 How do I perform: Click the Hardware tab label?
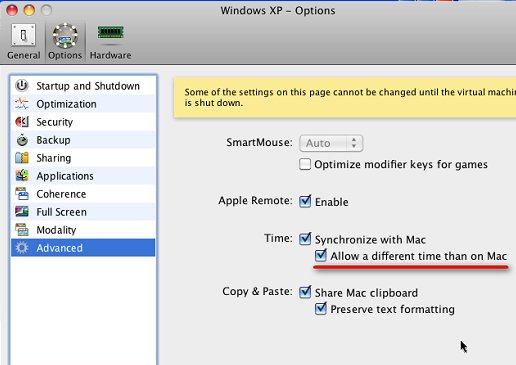click(110, 55)
